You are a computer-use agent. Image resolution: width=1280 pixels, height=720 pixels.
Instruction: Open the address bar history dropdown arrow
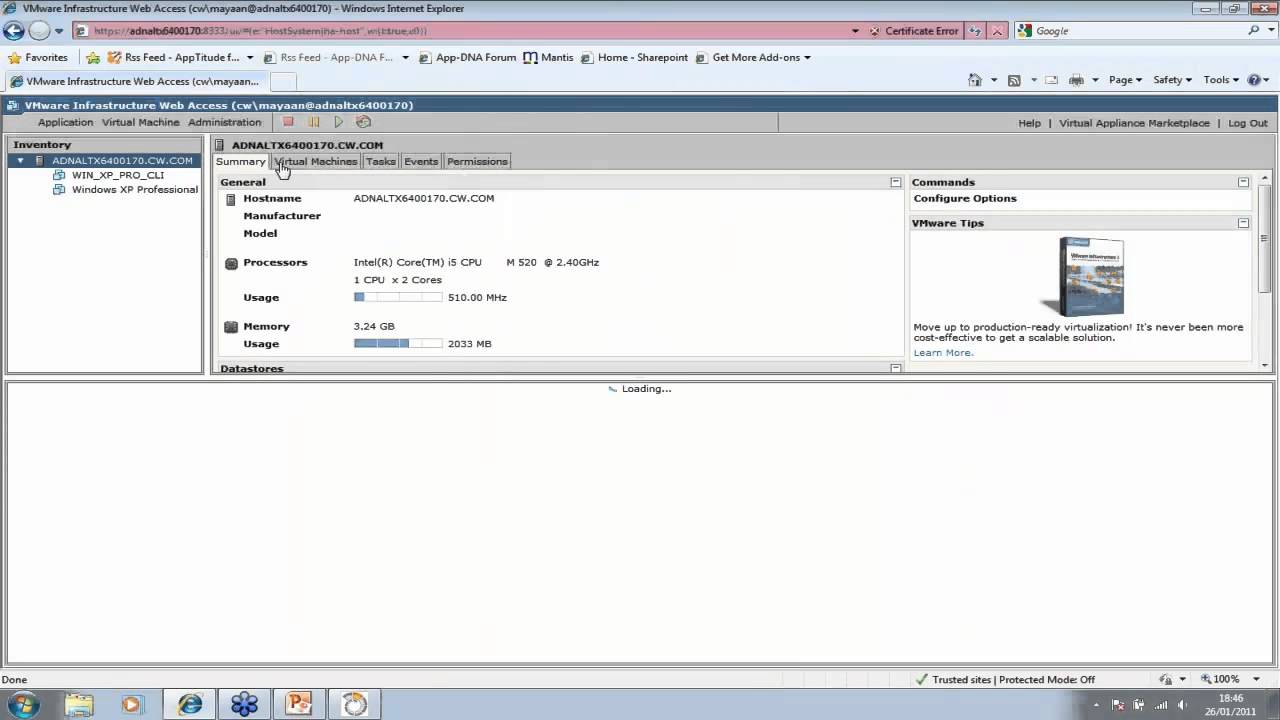855,31
